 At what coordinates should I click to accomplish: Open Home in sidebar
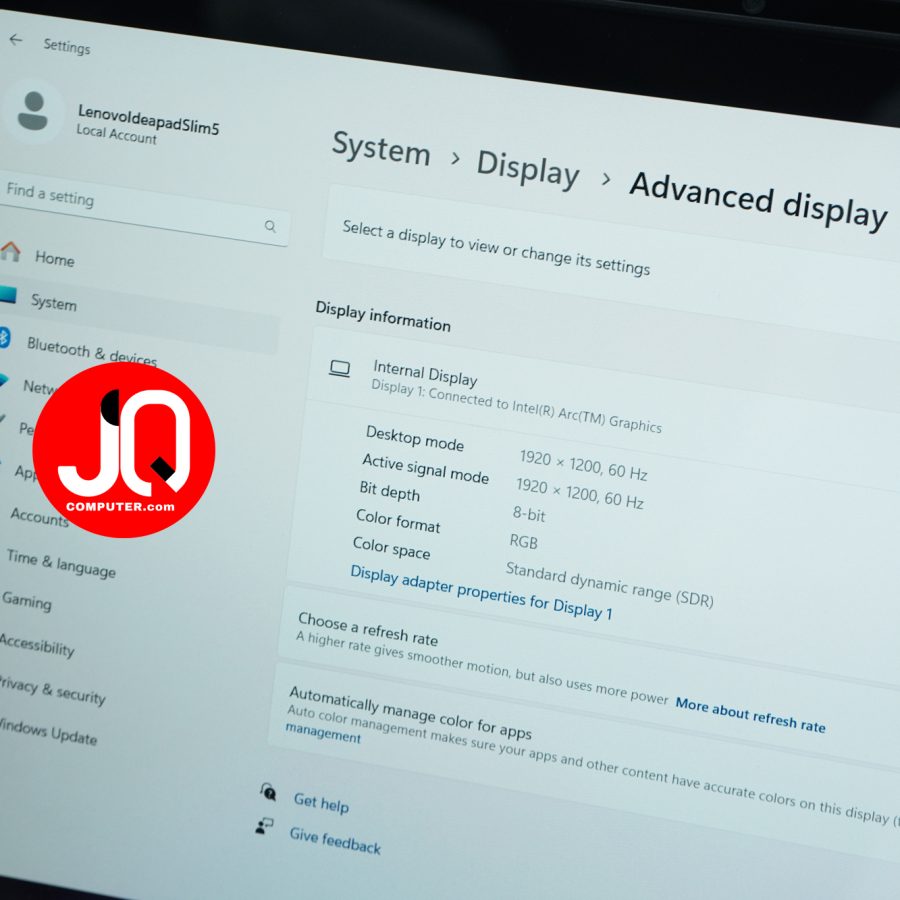(55, 259)
